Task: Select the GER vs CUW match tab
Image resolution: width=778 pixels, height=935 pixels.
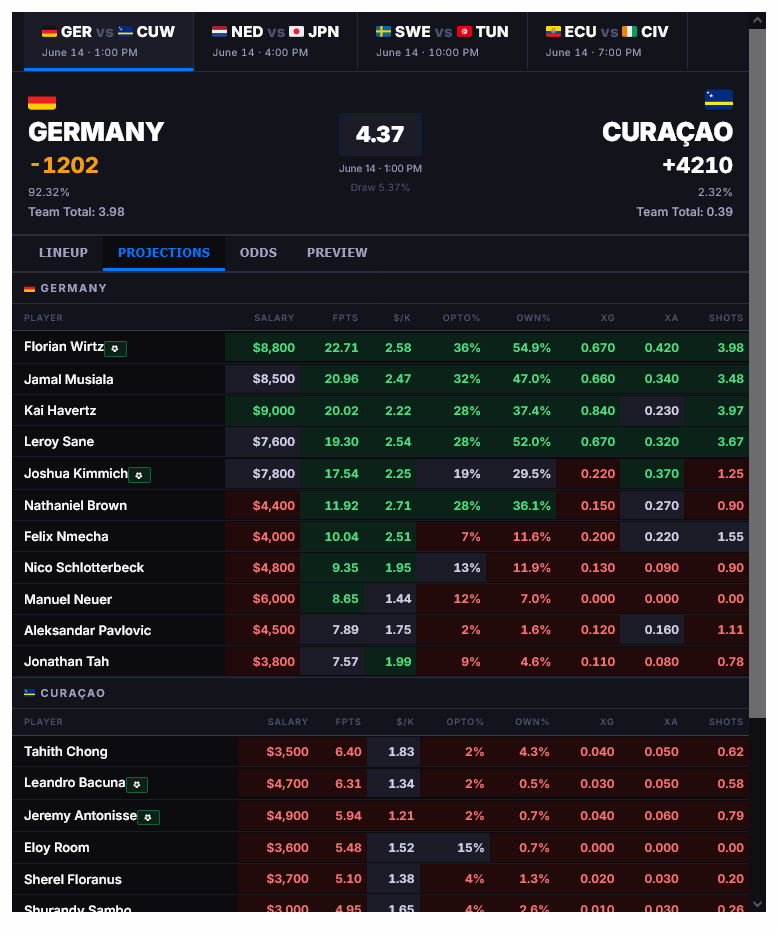Action: 109,41
